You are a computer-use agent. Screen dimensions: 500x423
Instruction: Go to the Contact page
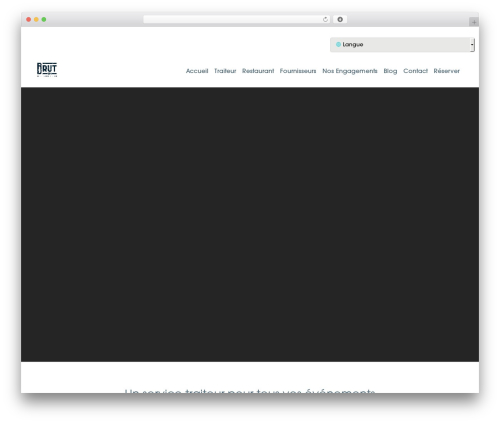tap(415, 71)
